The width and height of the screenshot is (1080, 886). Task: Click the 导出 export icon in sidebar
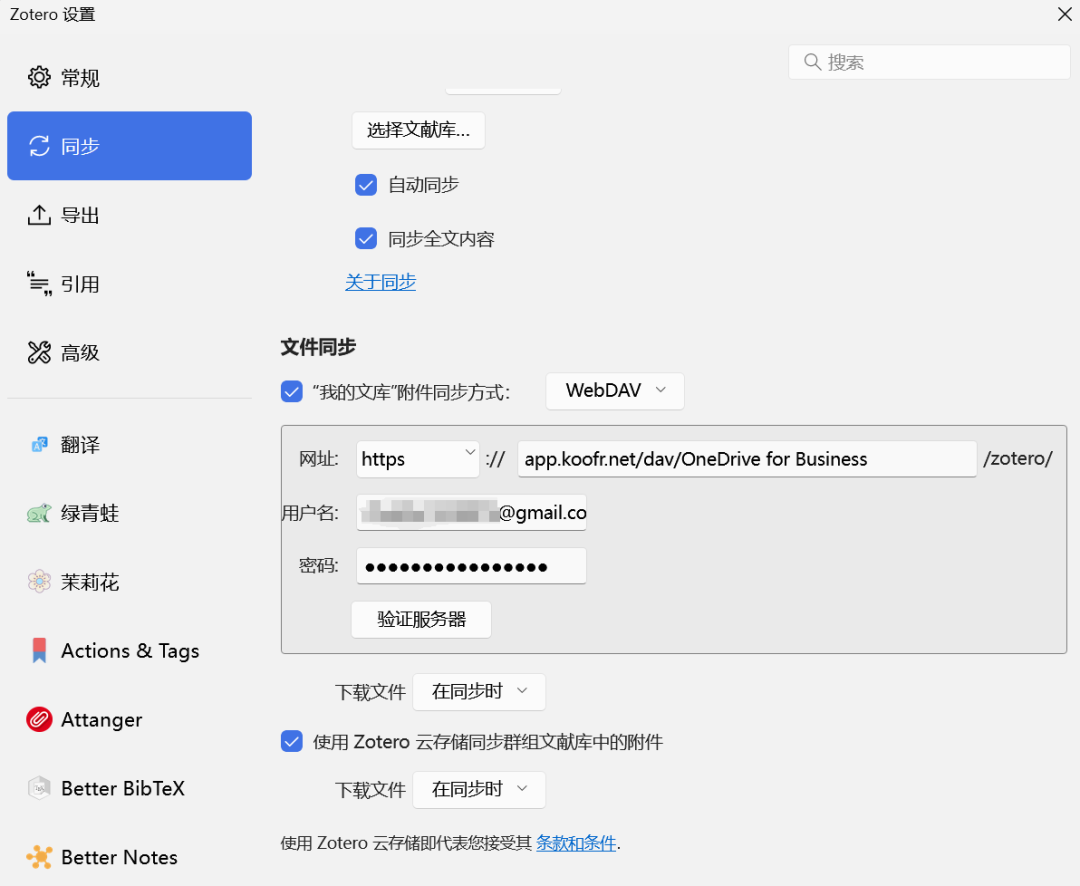point(39,215)
